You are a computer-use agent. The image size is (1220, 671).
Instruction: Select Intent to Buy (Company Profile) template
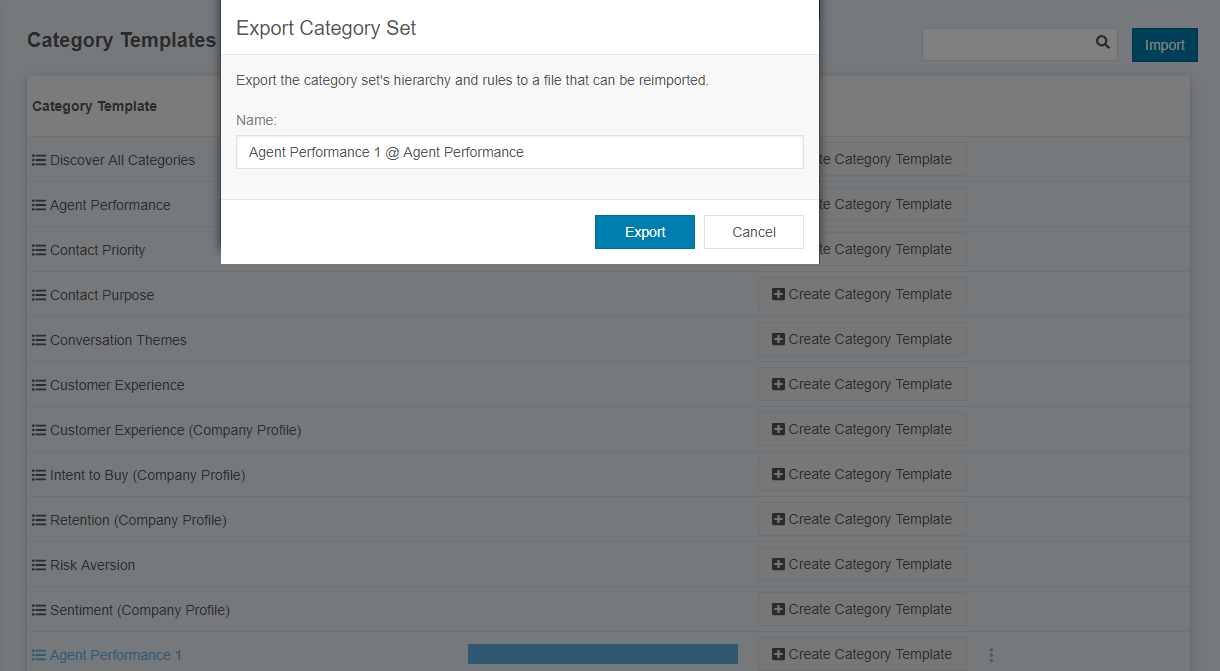[x=147, y=475]
